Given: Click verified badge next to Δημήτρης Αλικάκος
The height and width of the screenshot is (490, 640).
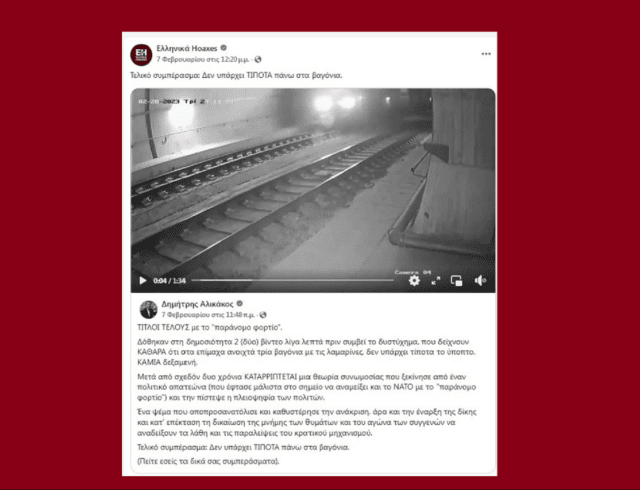Looking at the screenshot, I should click(x=240, y=303).
